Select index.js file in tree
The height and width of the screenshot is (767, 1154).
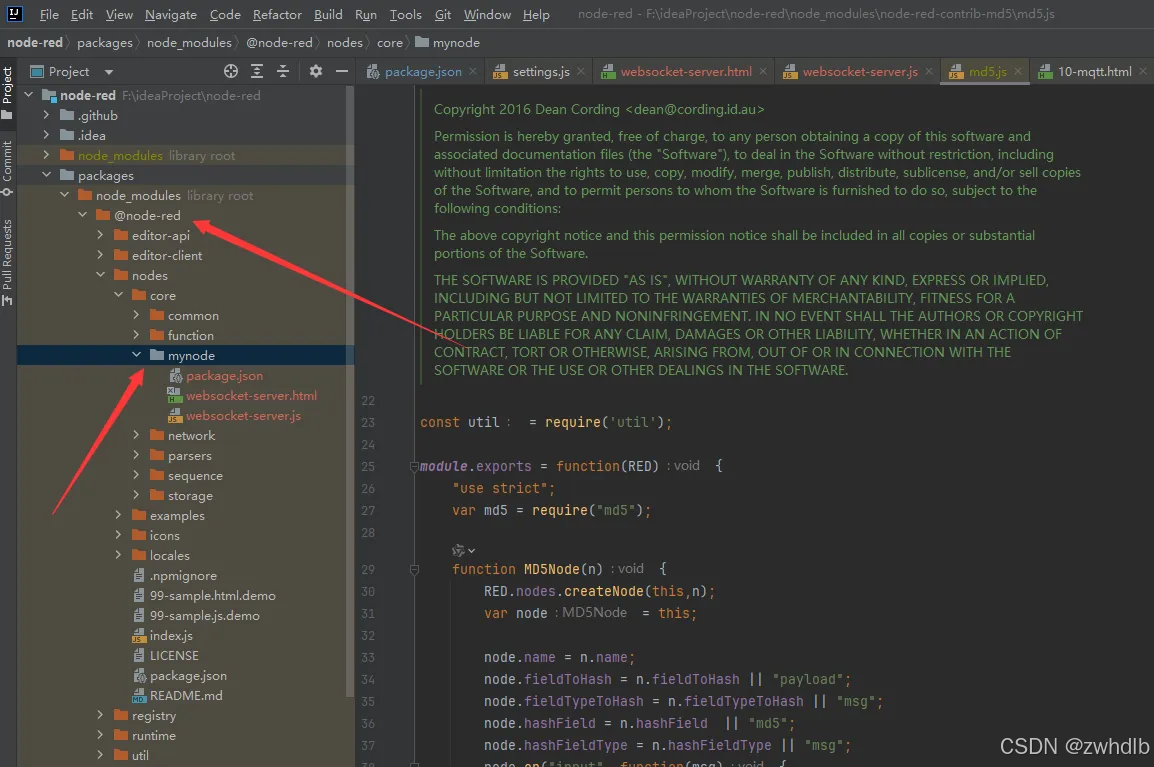point(171,635)
